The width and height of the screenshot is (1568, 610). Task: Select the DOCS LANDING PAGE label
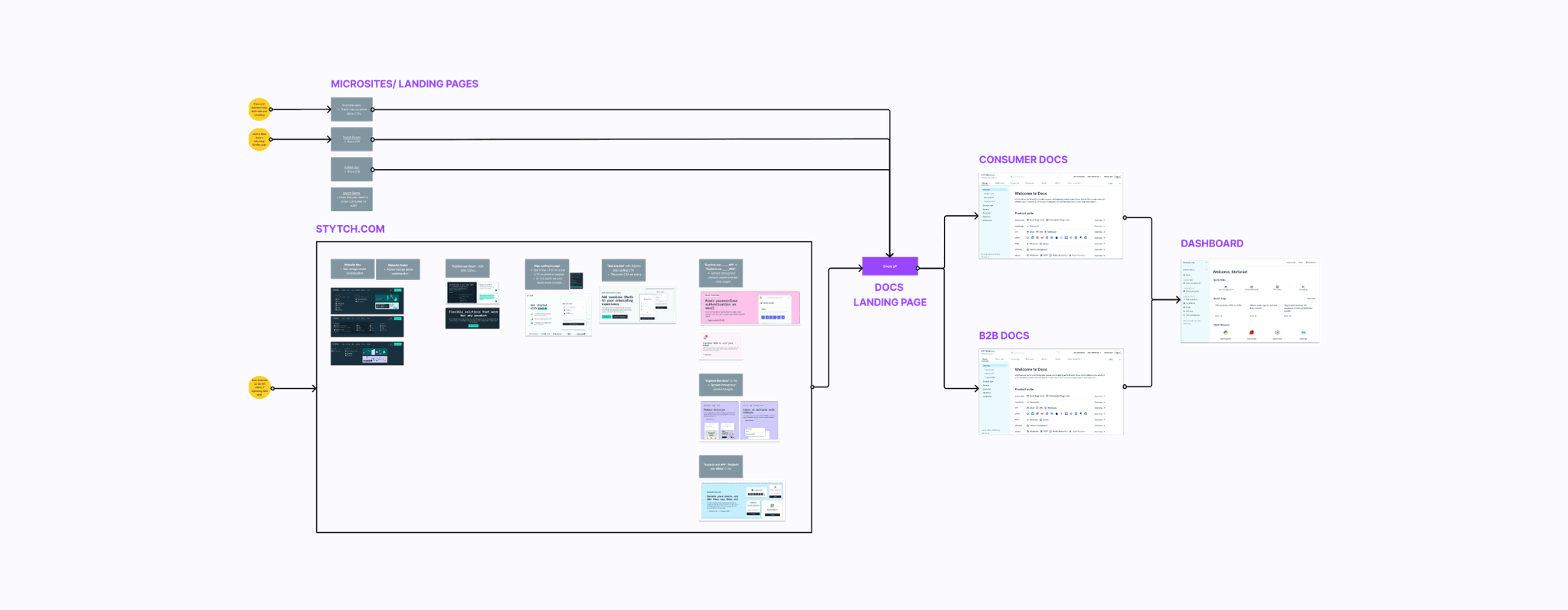point(890,295)
